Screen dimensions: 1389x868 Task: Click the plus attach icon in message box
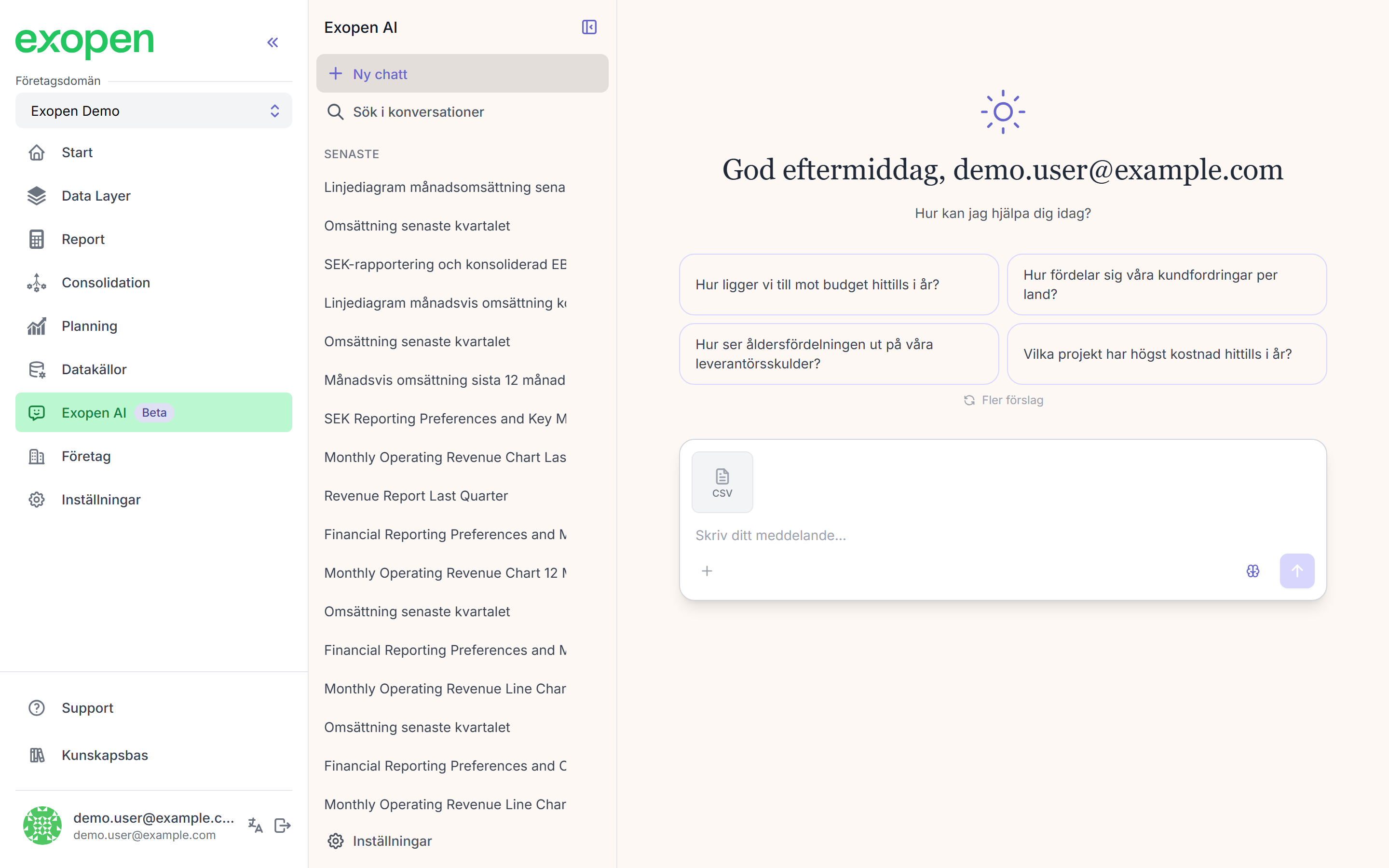[x=707, y=571]
